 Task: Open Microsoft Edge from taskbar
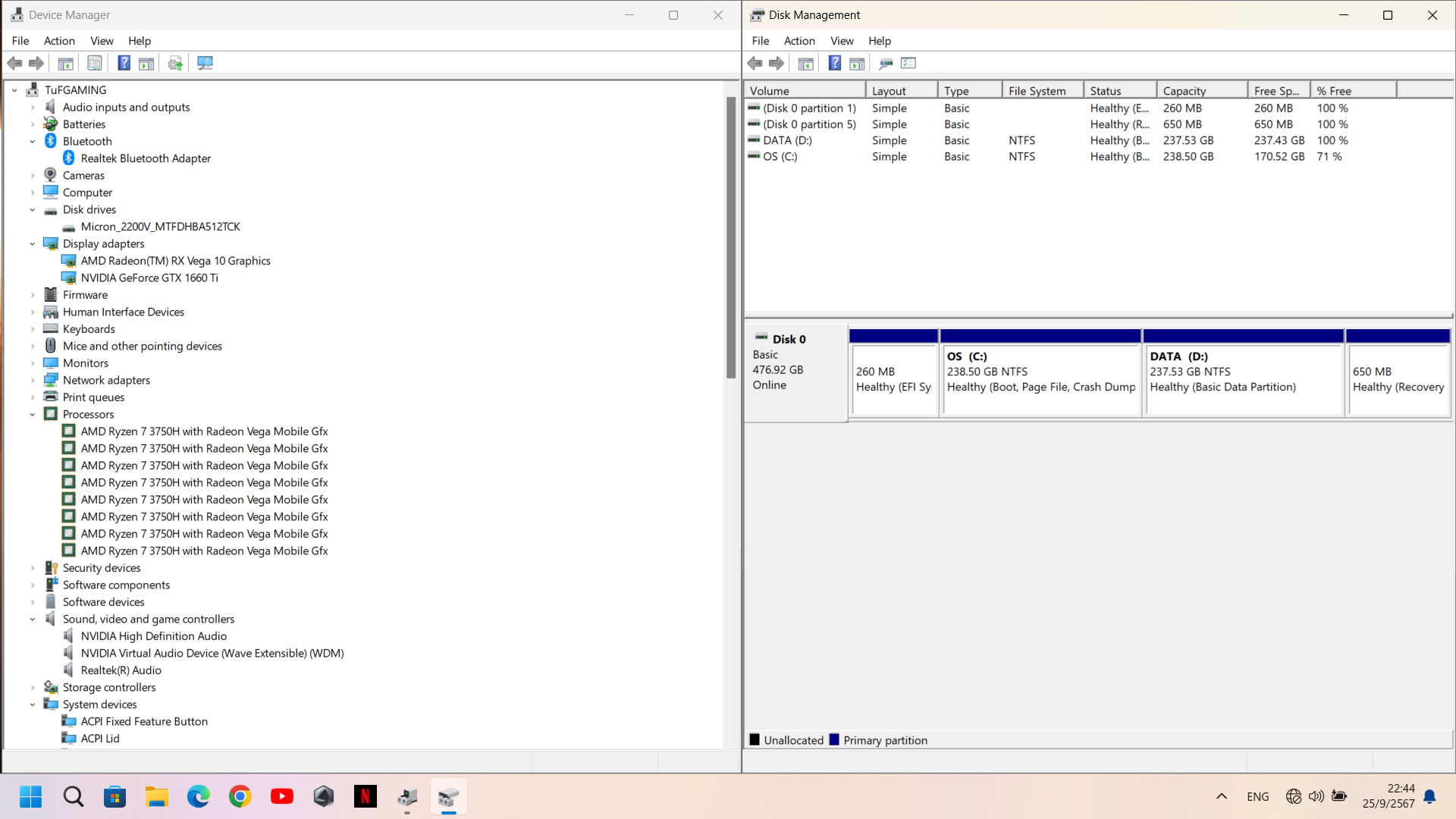[x=199, y=796]
